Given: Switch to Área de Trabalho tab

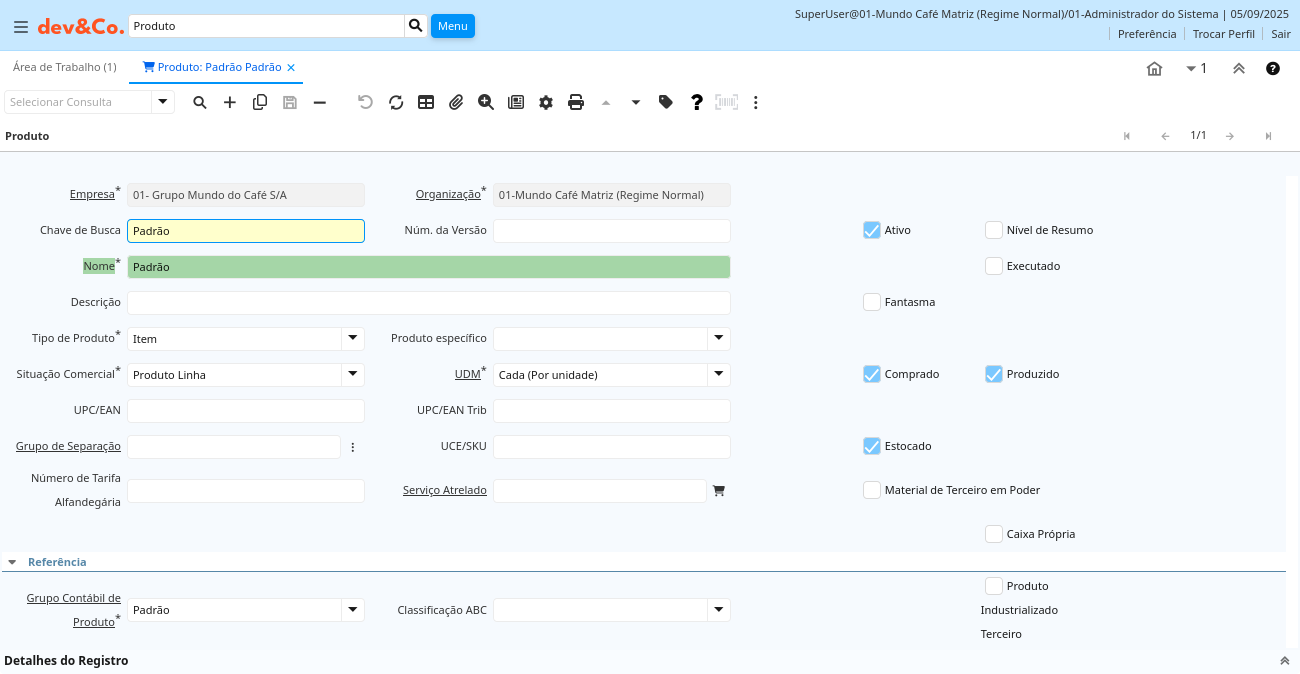Looking at the screenshot, I should coord(64,67).
